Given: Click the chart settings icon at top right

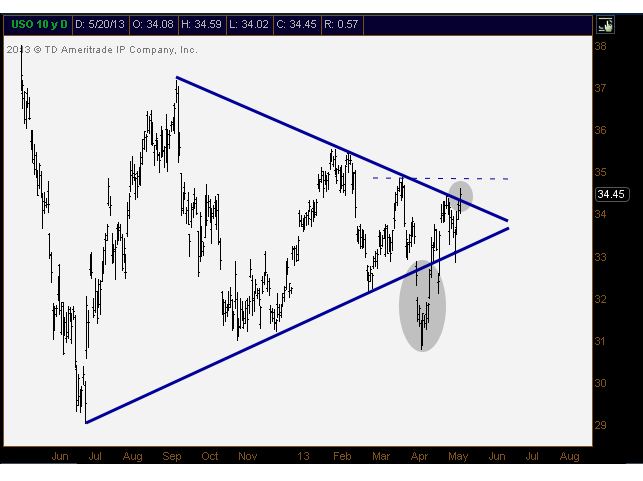Looking at the screenshot, I should click(x=605, y=25).
